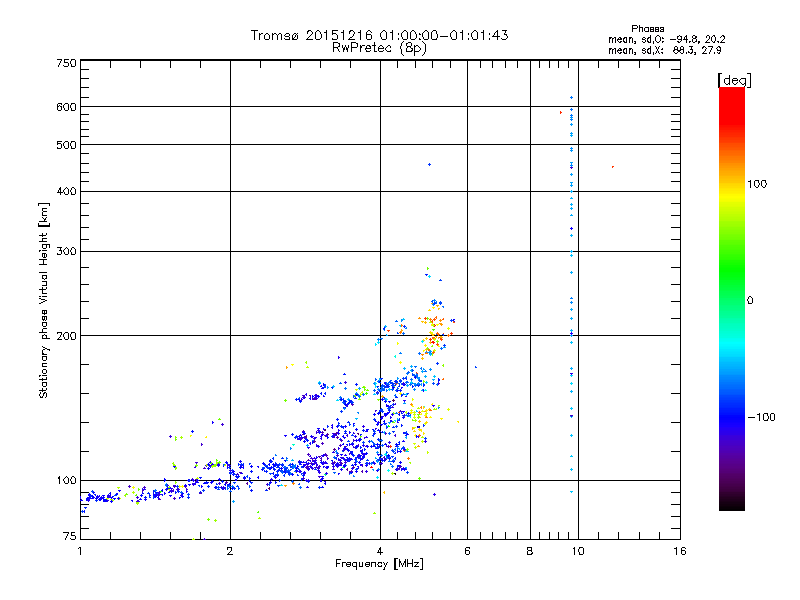The width and height of the screenshot is (800, 600).
Task: Click the plot title 'Tromsø 20151216 01:00:00-01:01:43'
Action: coord(379,35)
